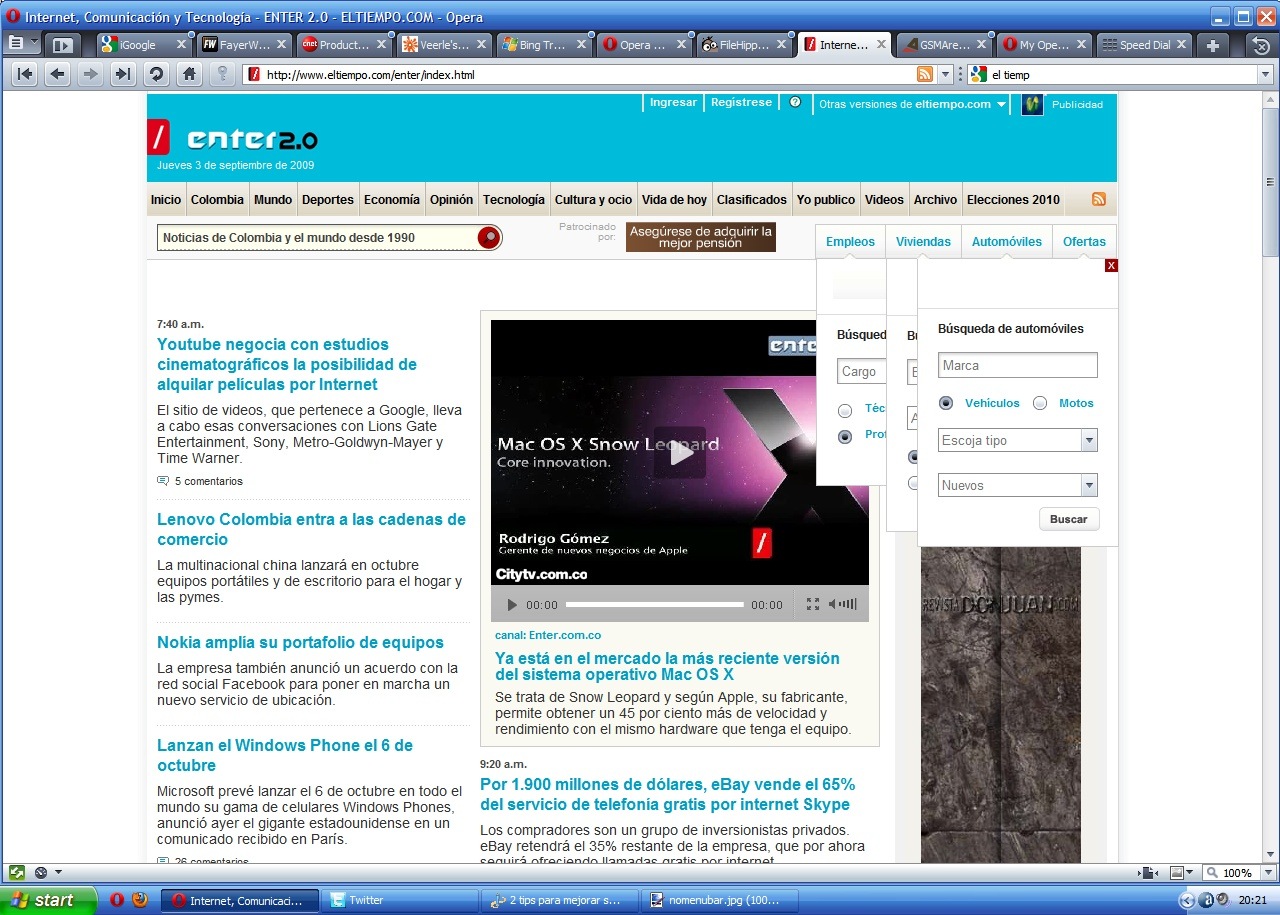The image size is (1280, 915).
Task: Click the red search button beside Noticias field
Action: point(489,237)
